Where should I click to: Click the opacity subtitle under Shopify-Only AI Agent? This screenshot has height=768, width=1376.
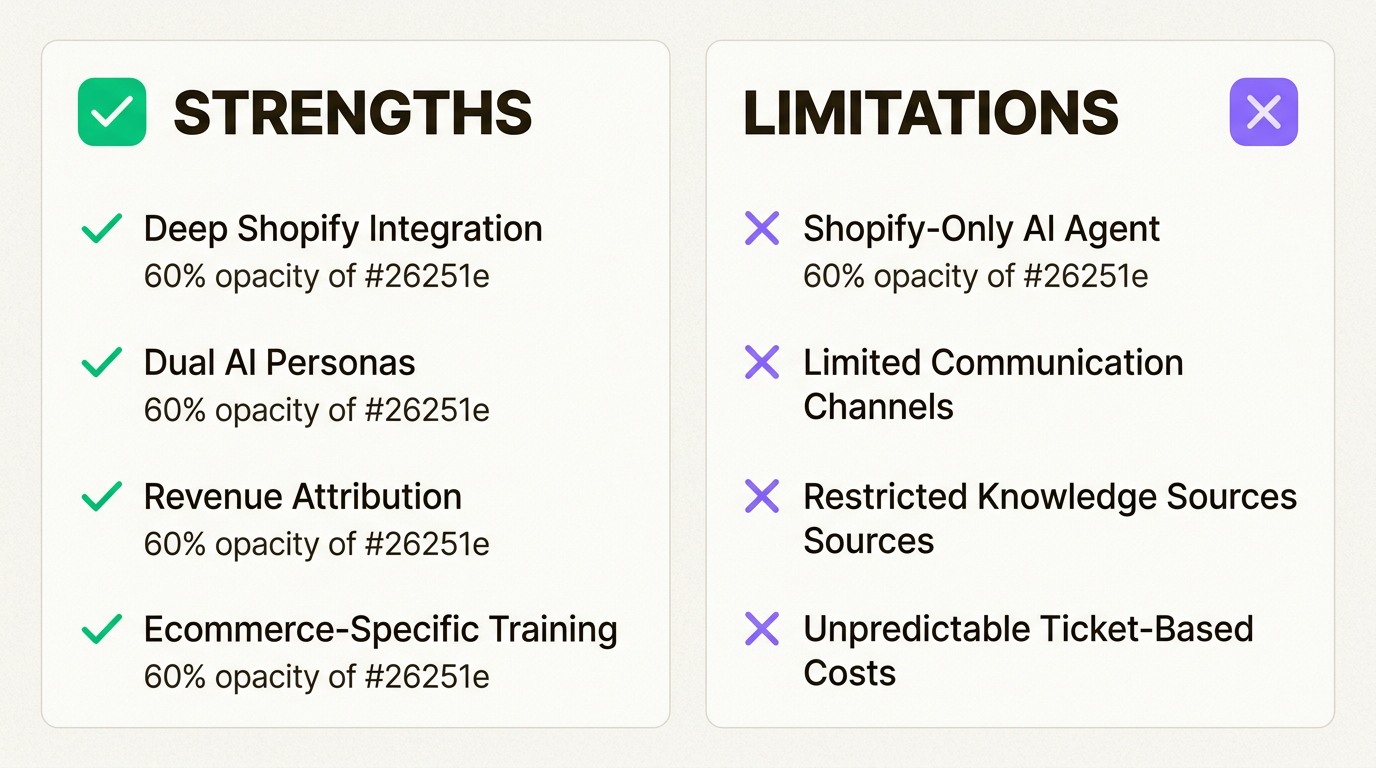[x=975, y=276]
